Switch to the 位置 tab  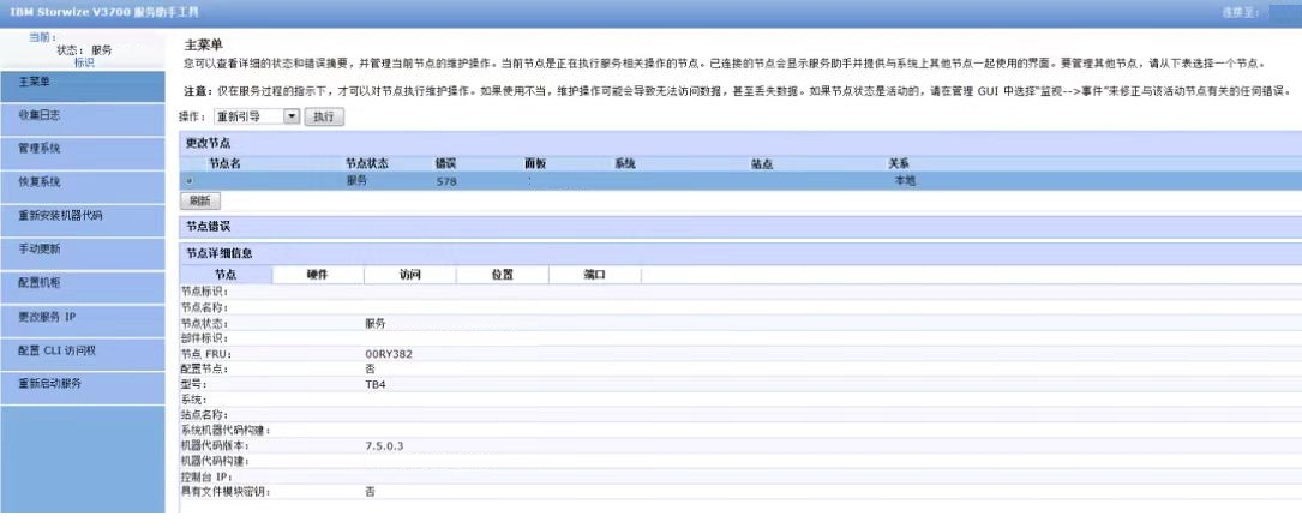click(x=502, y=275)
